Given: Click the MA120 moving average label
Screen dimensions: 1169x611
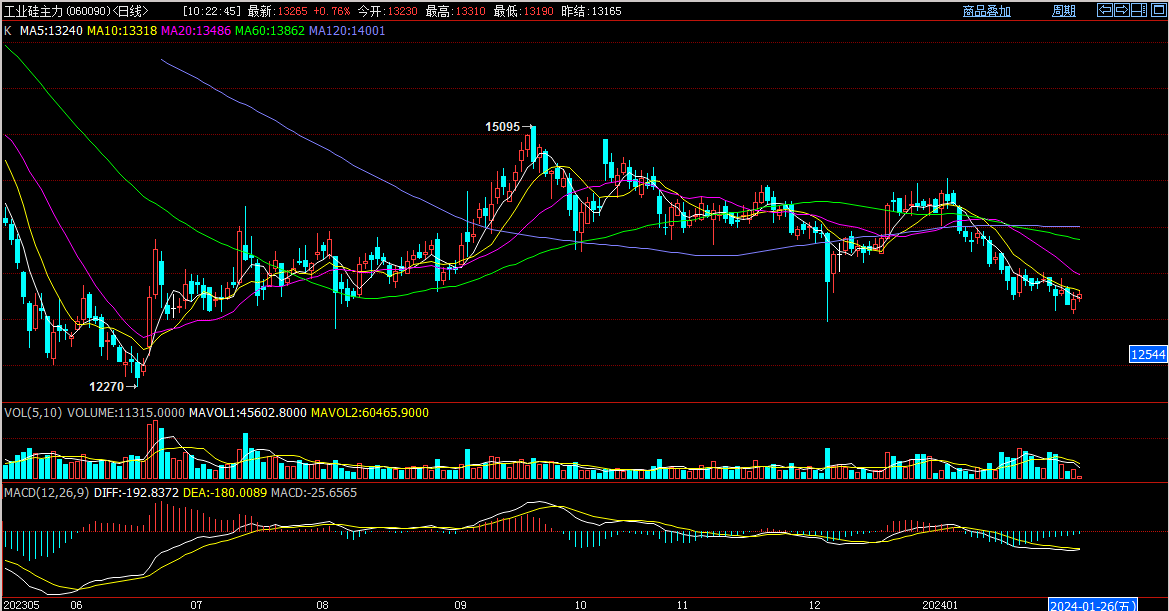Looking at the screenshot, I should coord(347,31).
